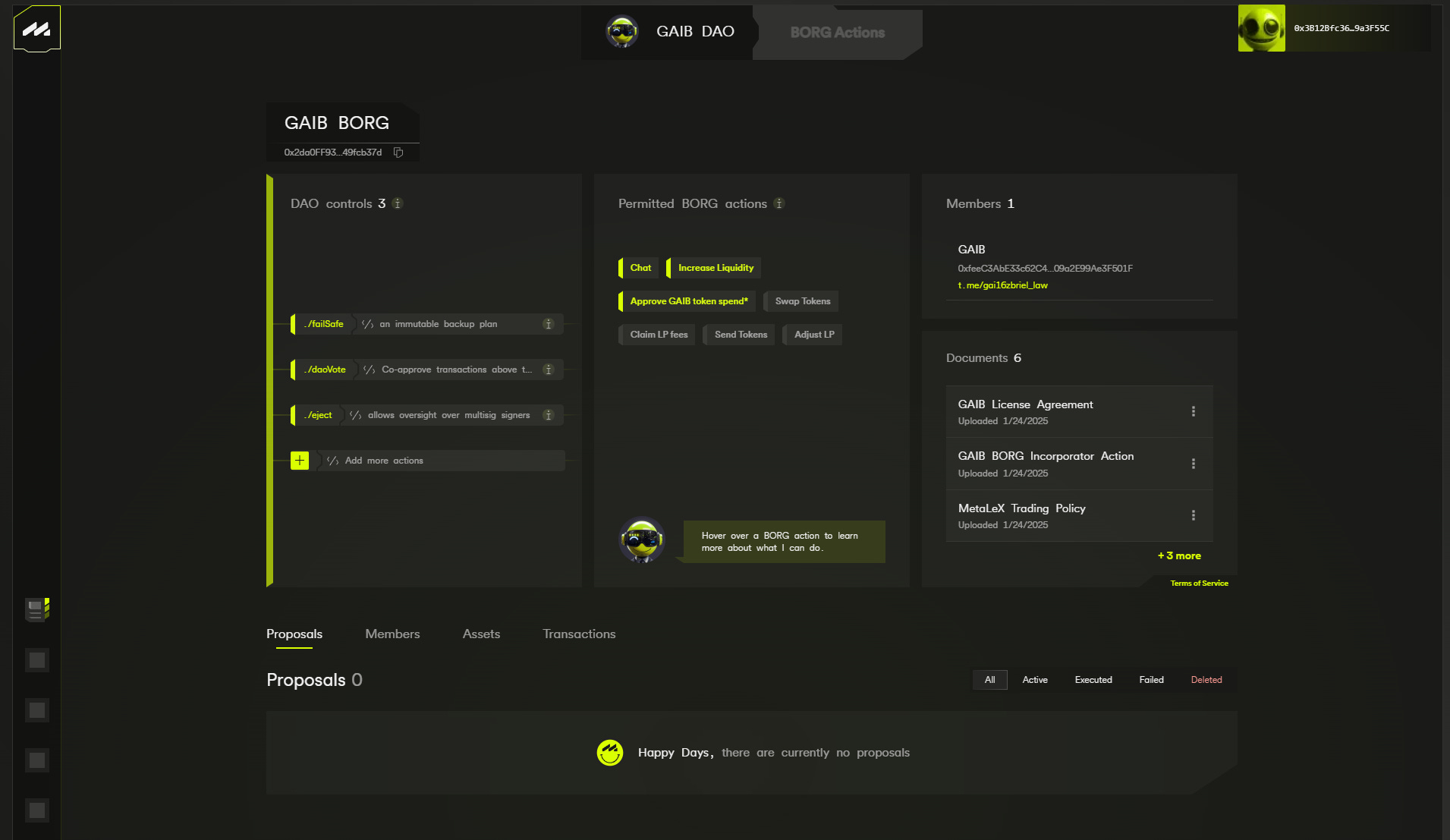Click 'Co-approve transactions above' description
The height and width of the screenshot is (840, 1450).
coord(457,370)
